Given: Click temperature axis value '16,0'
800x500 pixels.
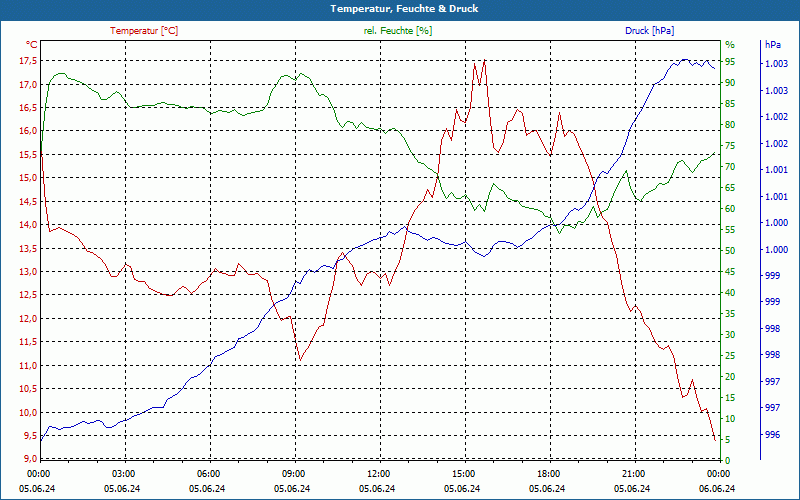Looking at the screenshot, I should (x=28, y=131).
